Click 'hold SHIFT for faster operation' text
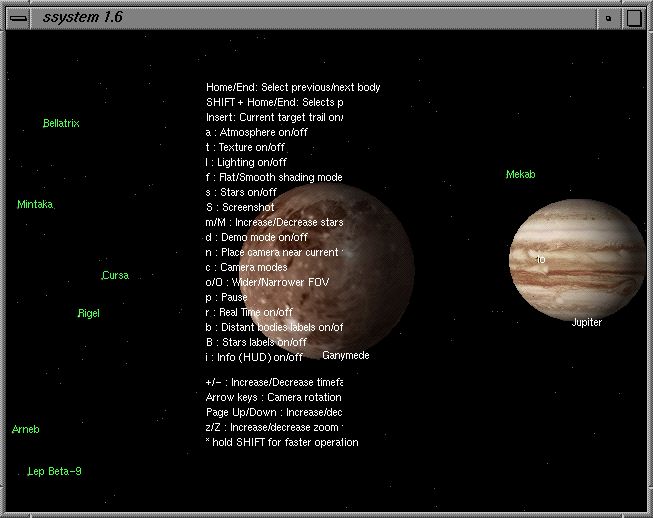 pos(281,442)
